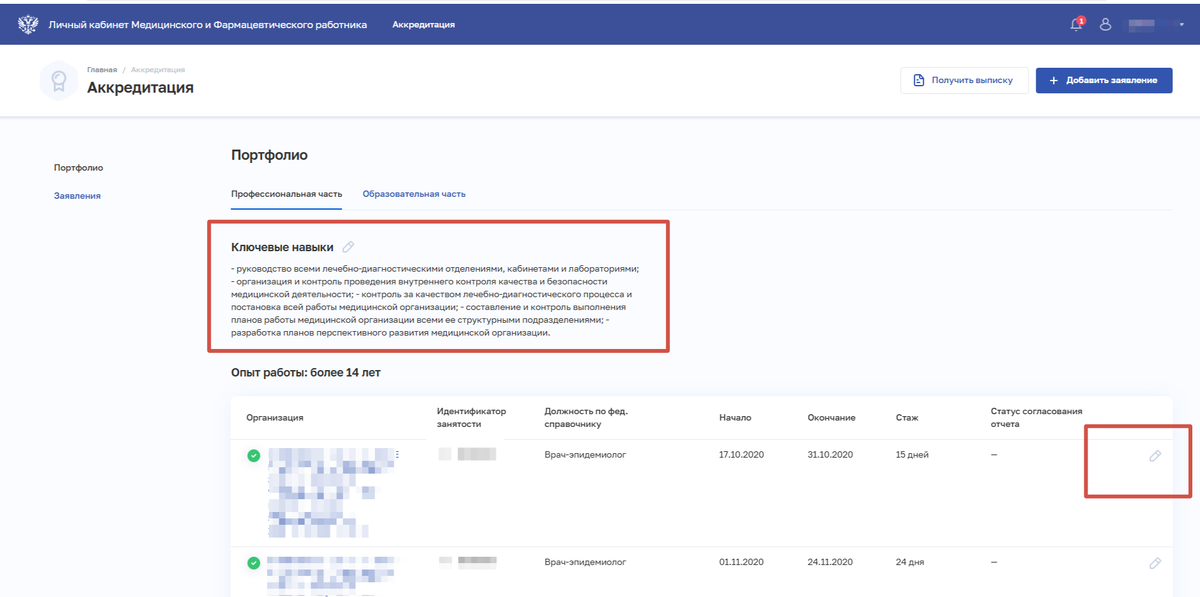Go to Главная breadcrumb link

coord(102,69)
